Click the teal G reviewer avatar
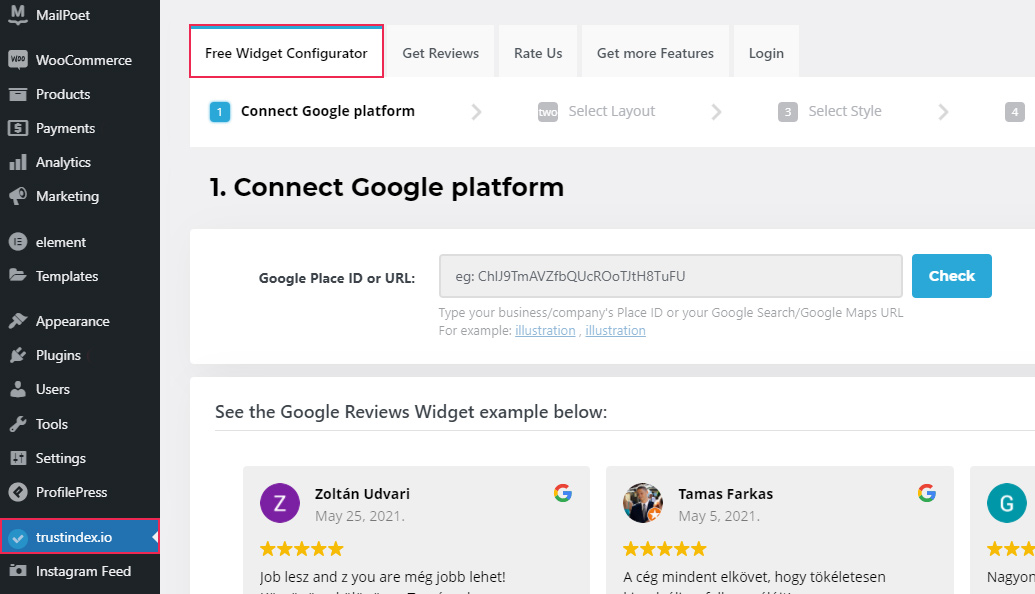 click(1007, 503)
